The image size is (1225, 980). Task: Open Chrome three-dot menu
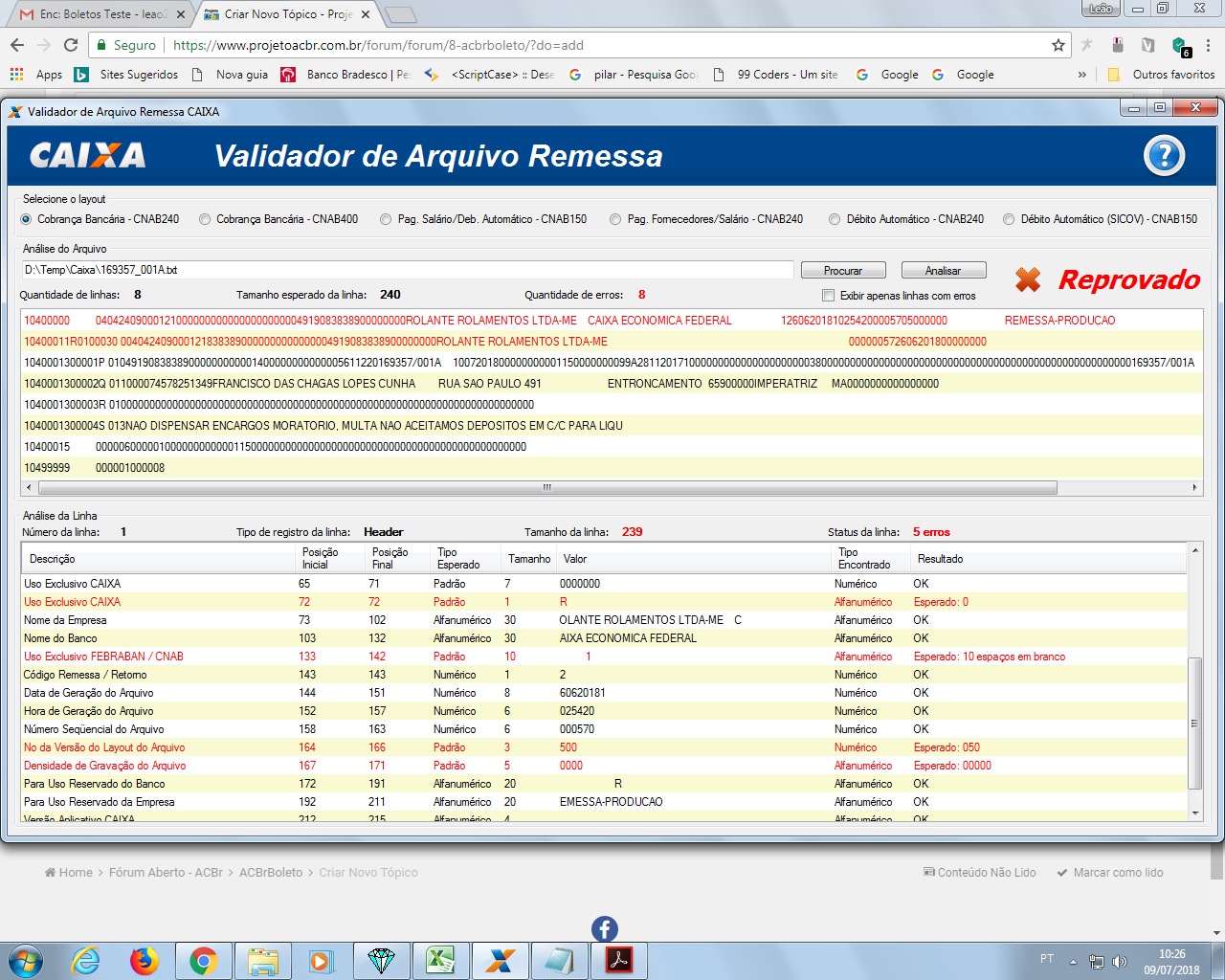click(1208, 45)
